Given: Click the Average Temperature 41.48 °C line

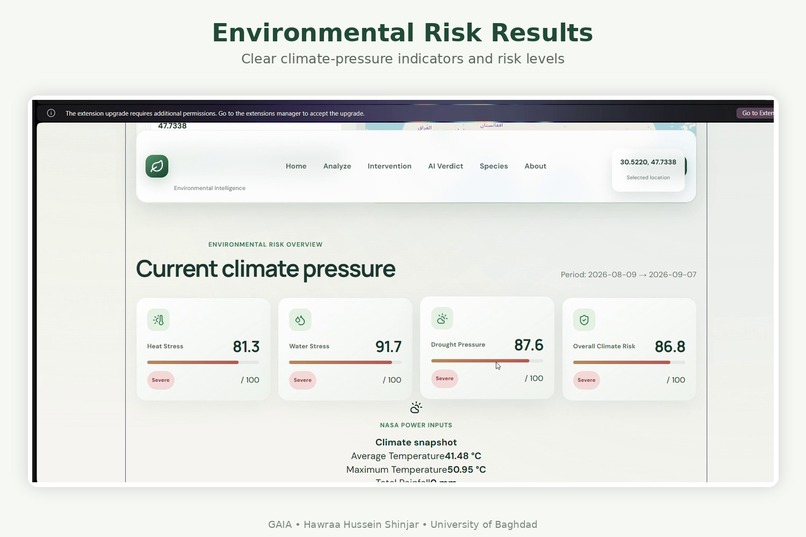Looking at the screenshot, I should tap(416, 456).
